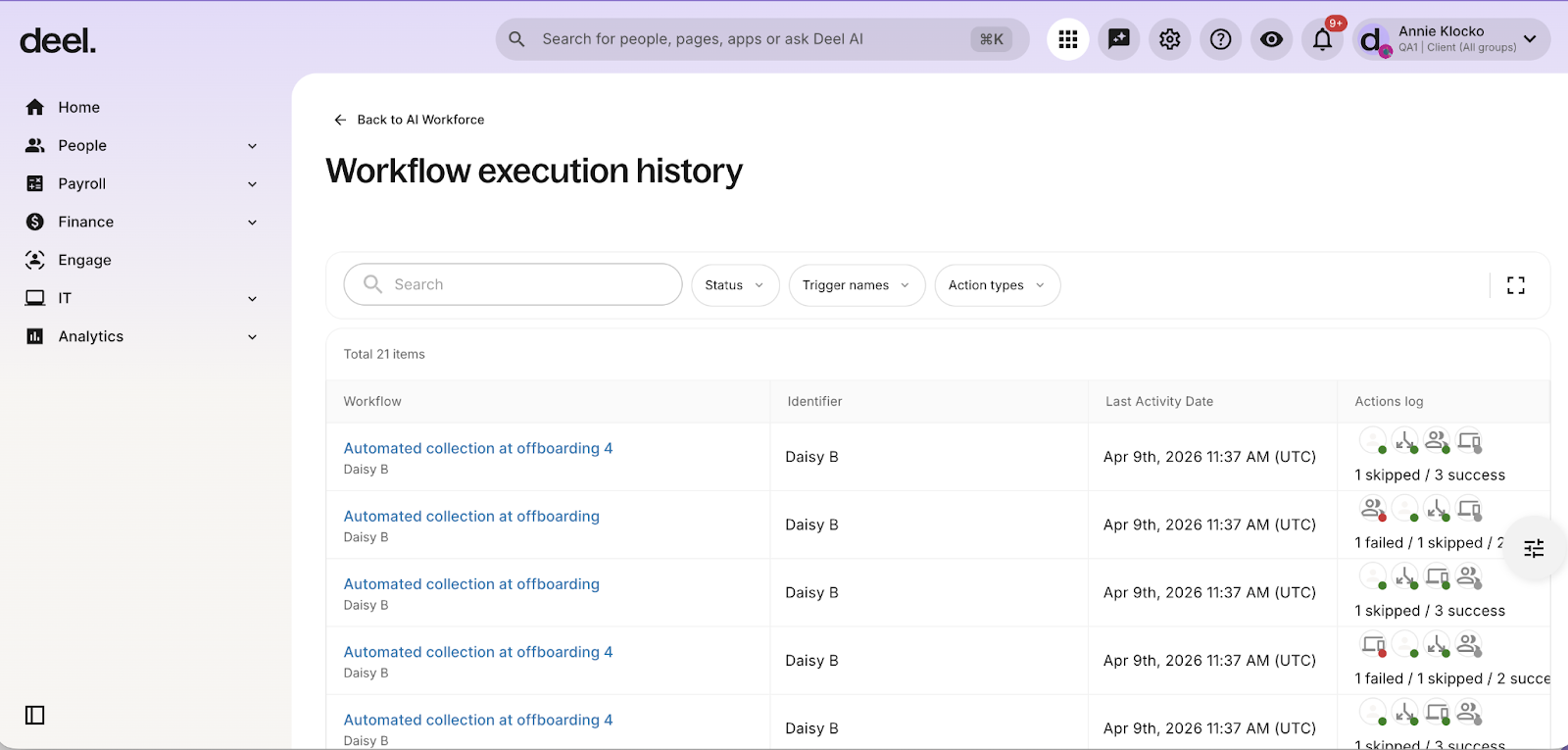The width and height of the screenshot is (1568, 750).
Task: Click the workflow Search input field
Action: click(x=513, y=284)
